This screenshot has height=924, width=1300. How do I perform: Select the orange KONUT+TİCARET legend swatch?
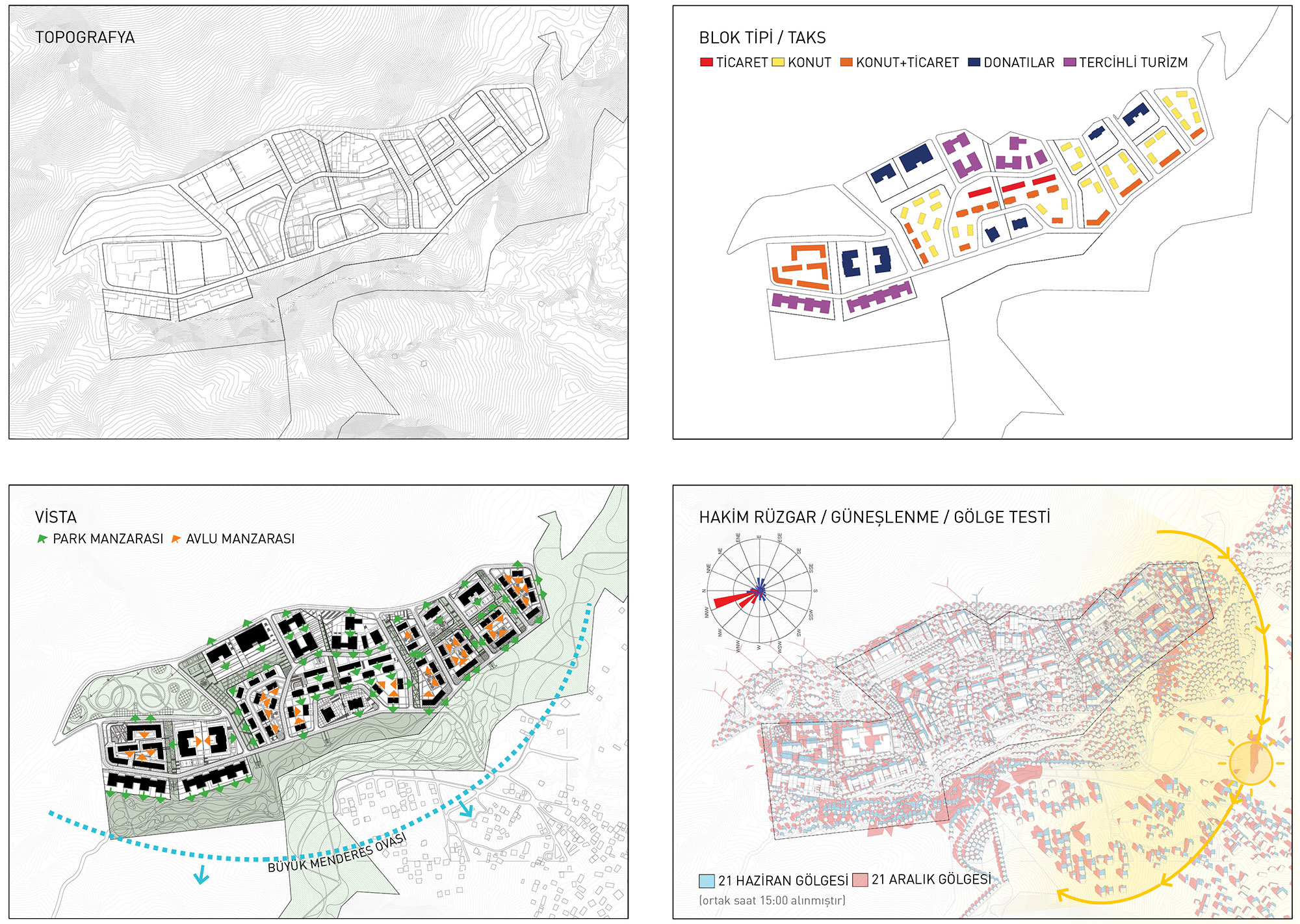pyautogui.click(x=846, y=62)
